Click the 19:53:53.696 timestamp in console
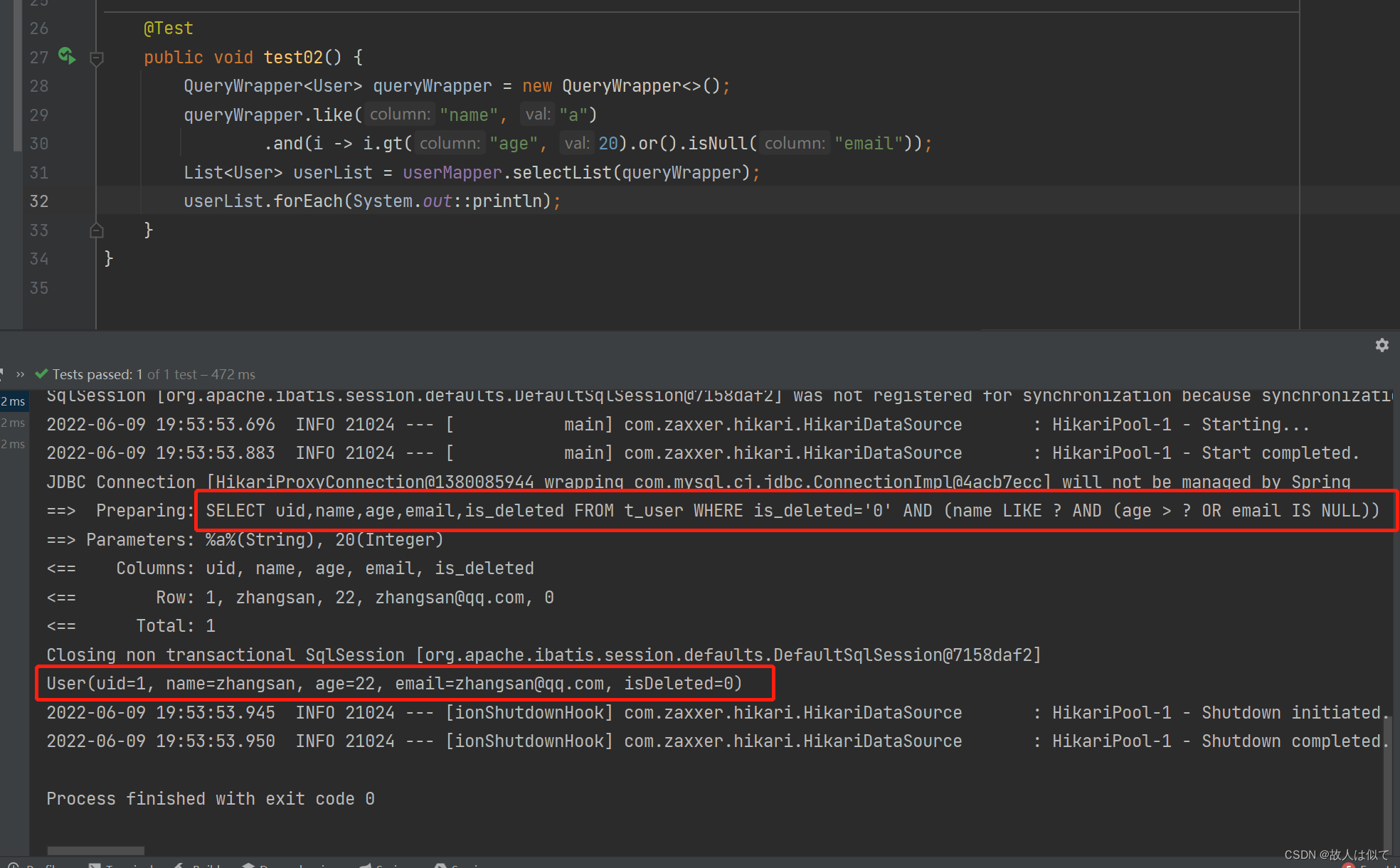The width and height of the screenshot is (1400, 868). click(x=216, y=425)
